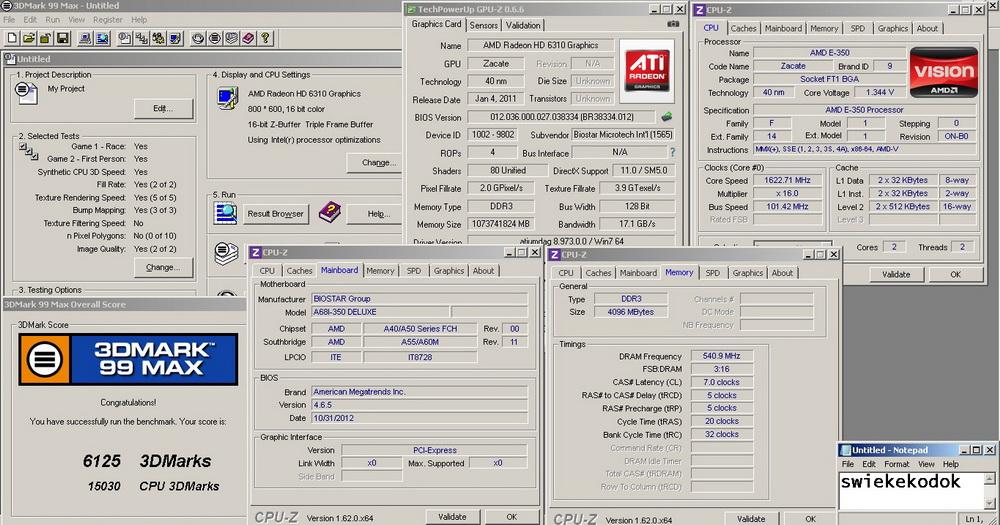Open the Run menu in 3DMark 99 Max
Image resolution: width=1000 pixels, height=525 pixels.
[x=52, y=20]
